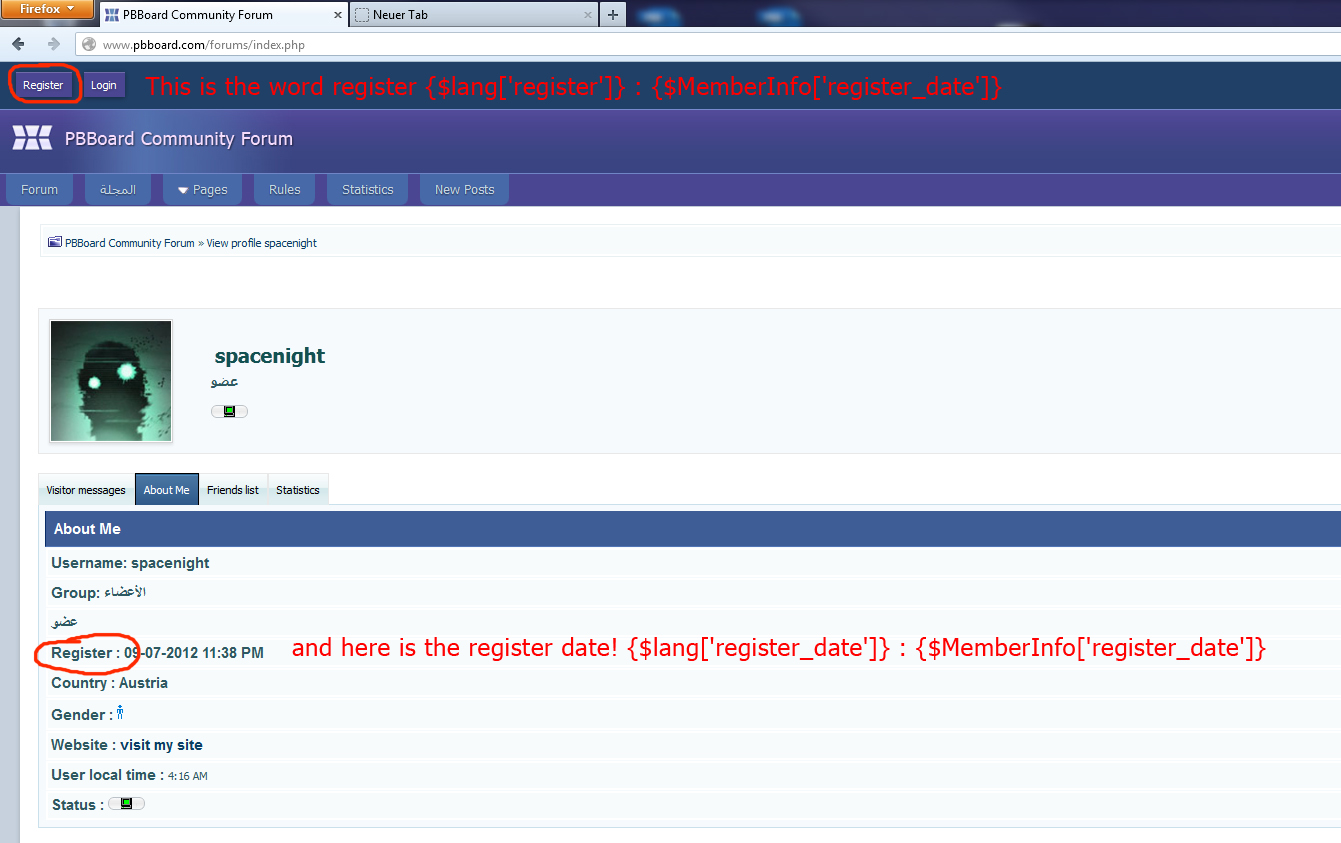The image size is (1341, 843).
Task: Go back with browser back arrow
Action: 18,44
